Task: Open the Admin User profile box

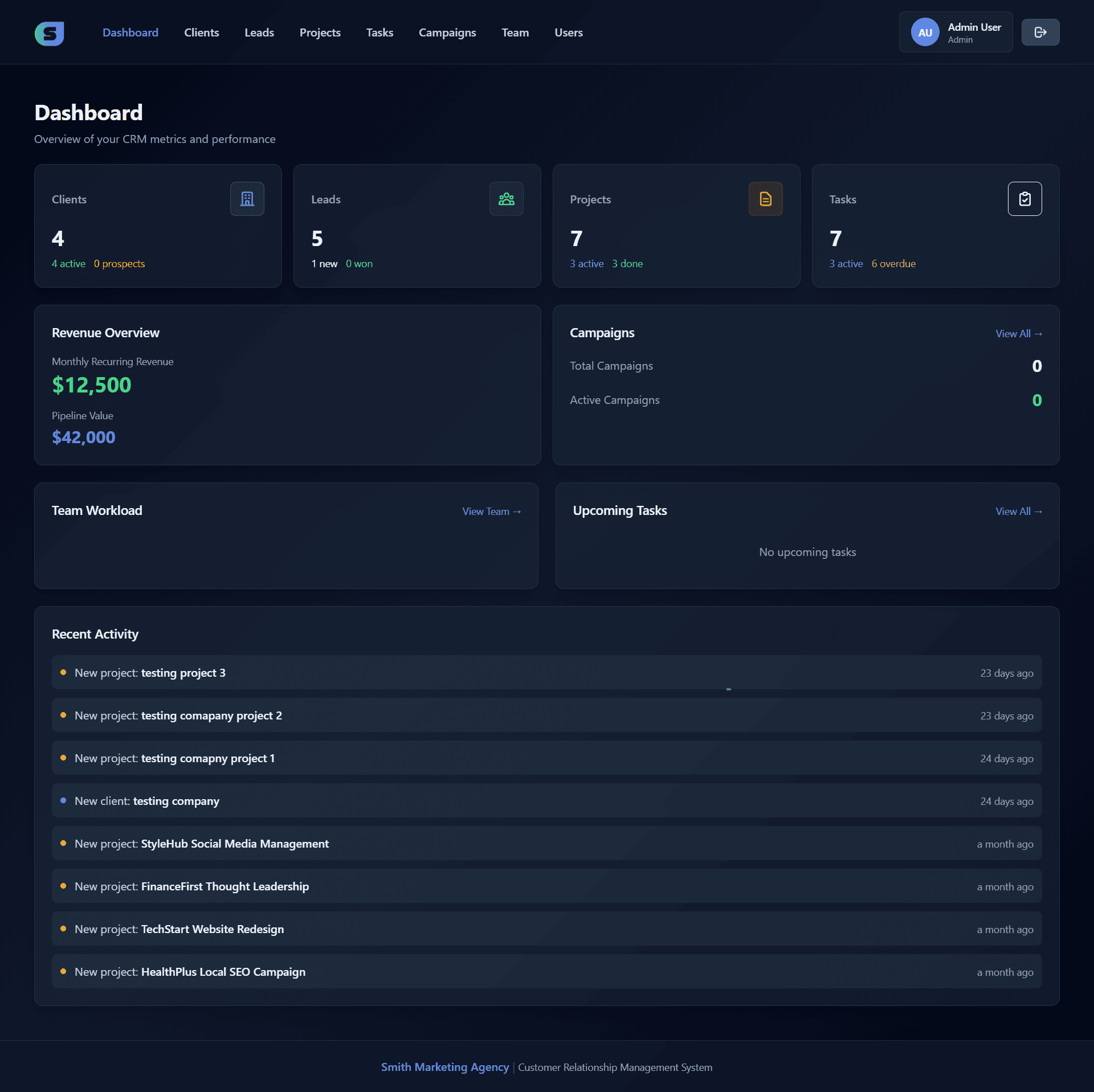Action: coord(956,32)
